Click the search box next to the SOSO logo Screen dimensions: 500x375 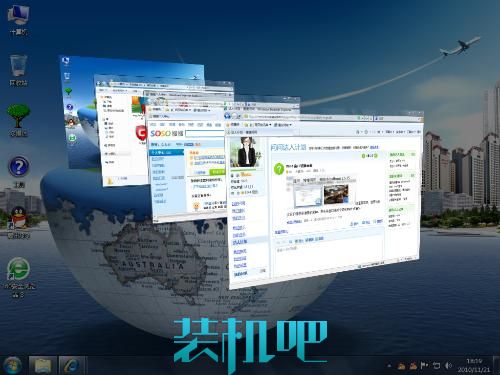205,133
